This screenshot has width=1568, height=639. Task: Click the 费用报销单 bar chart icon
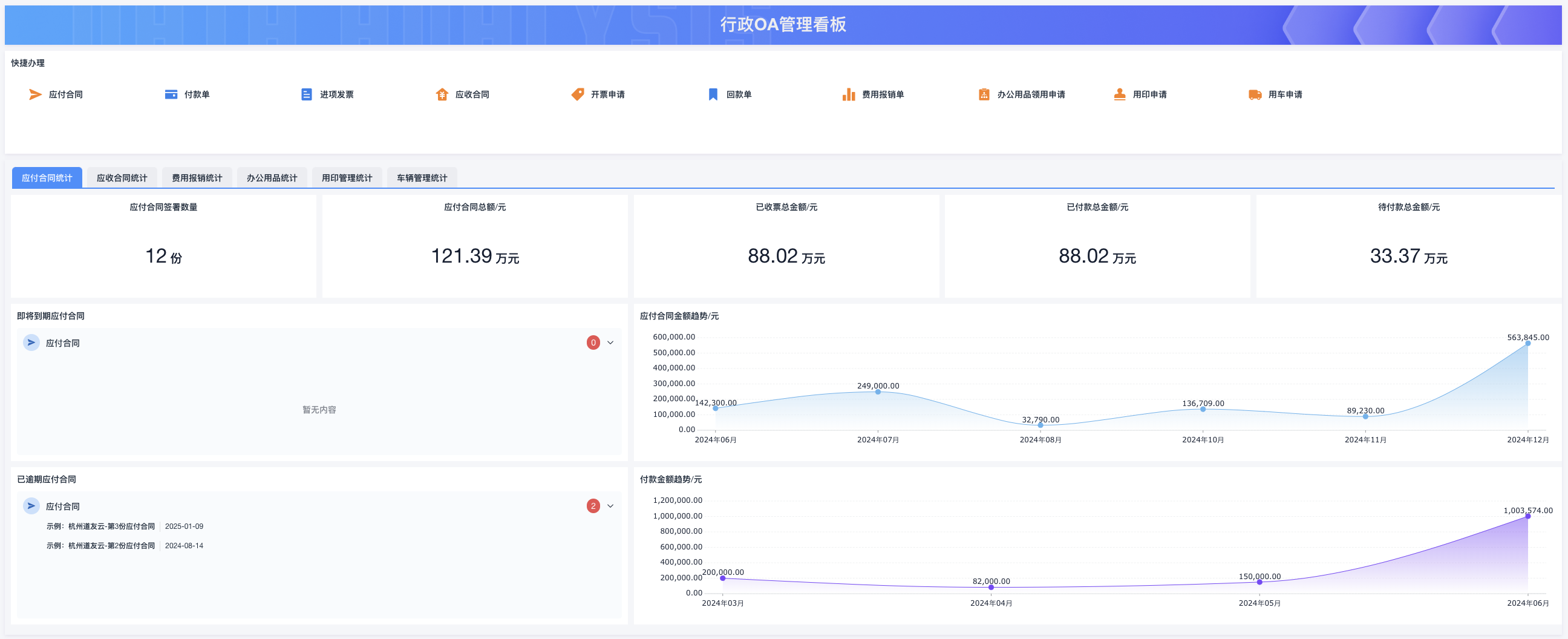click(x=849, y=94)
